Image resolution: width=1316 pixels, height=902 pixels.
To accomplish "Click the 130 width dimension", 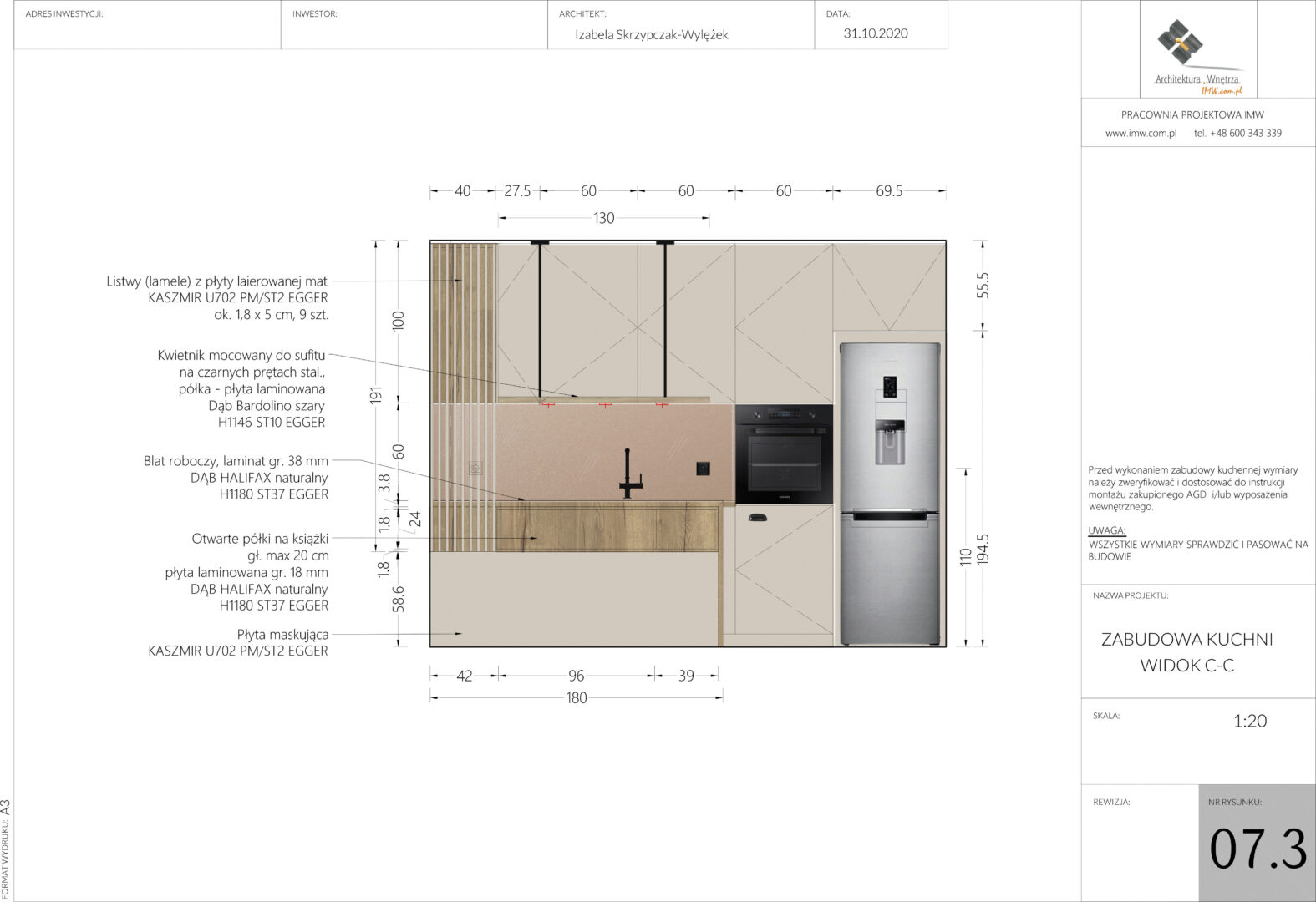I will coord(603,219).
